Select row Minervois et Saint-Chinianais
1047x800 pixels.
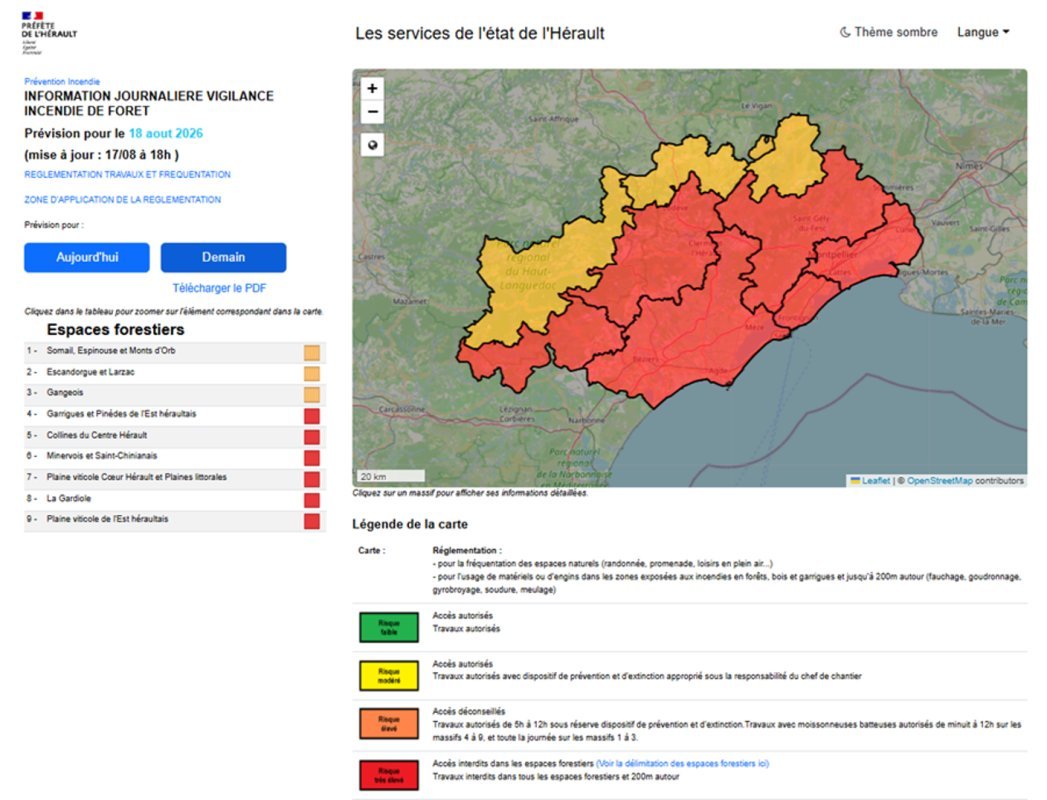[175, 457]
